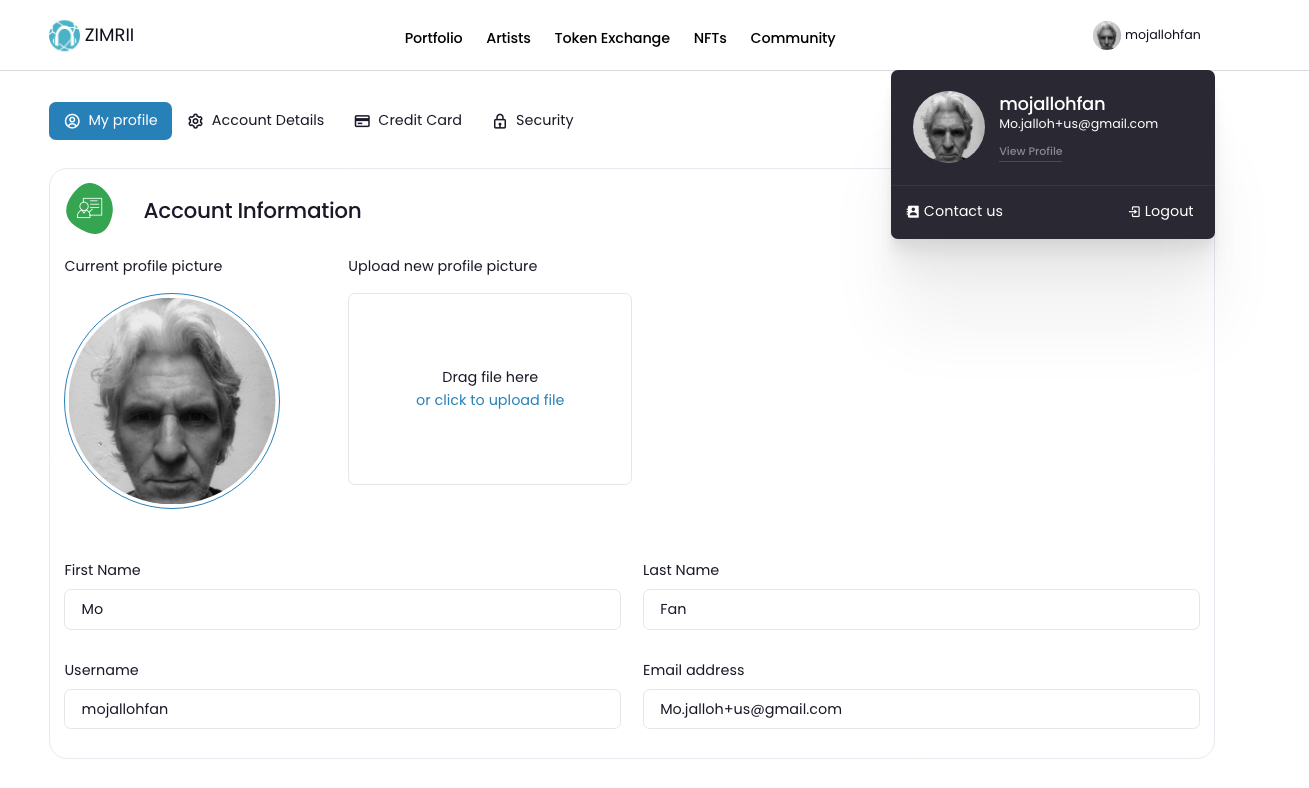This screenshot has width=1309, height=788.
Task: Toggle the mojallohfan user menu in the header
Action: pos(1147,35)
